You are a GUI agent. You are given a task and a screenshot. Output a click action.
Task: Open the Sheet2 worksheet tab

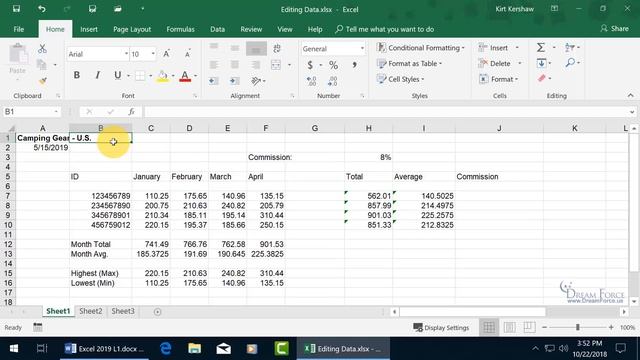coord(91,311)
